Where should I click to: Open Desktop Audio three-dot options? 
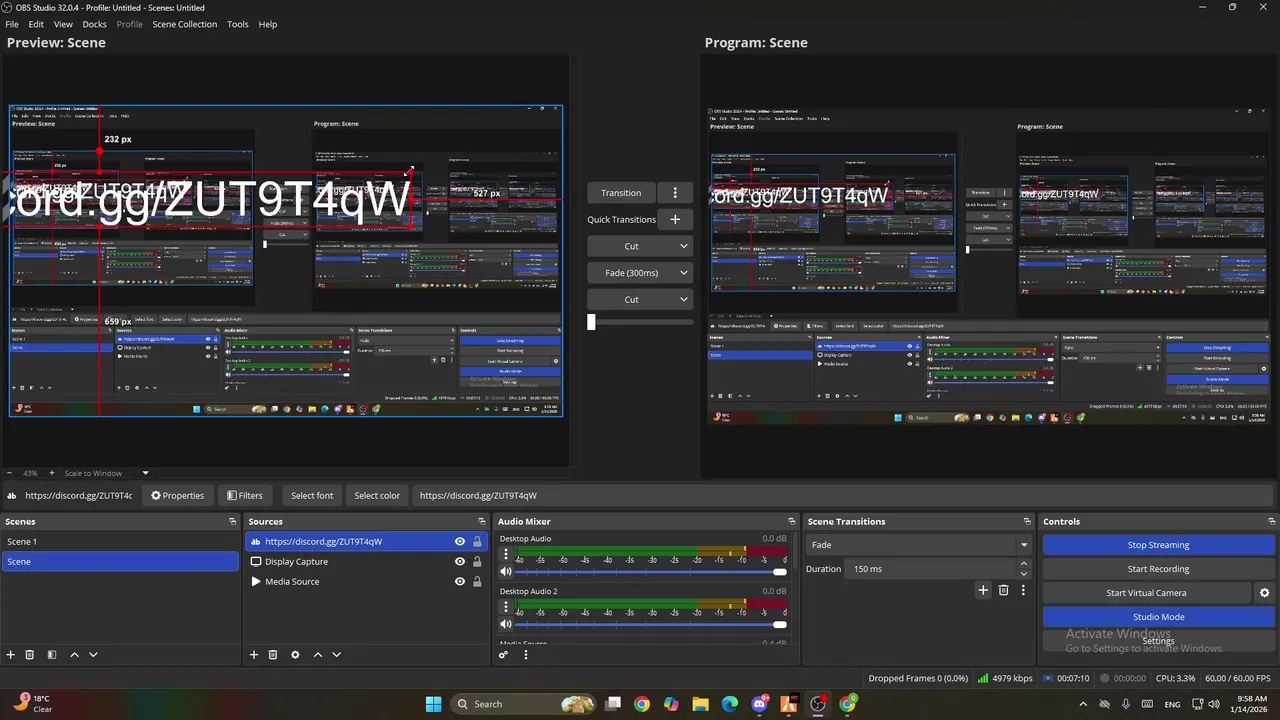point(506,554)
